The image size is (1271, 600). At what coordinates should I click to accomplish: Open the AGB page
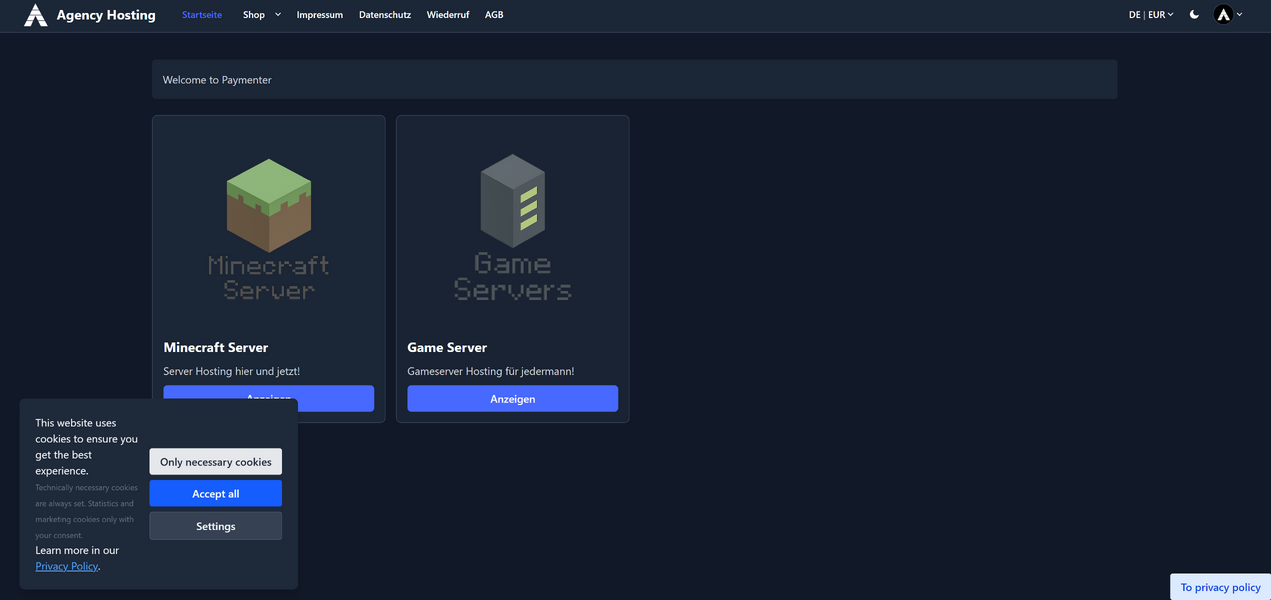tap(494, 15)
